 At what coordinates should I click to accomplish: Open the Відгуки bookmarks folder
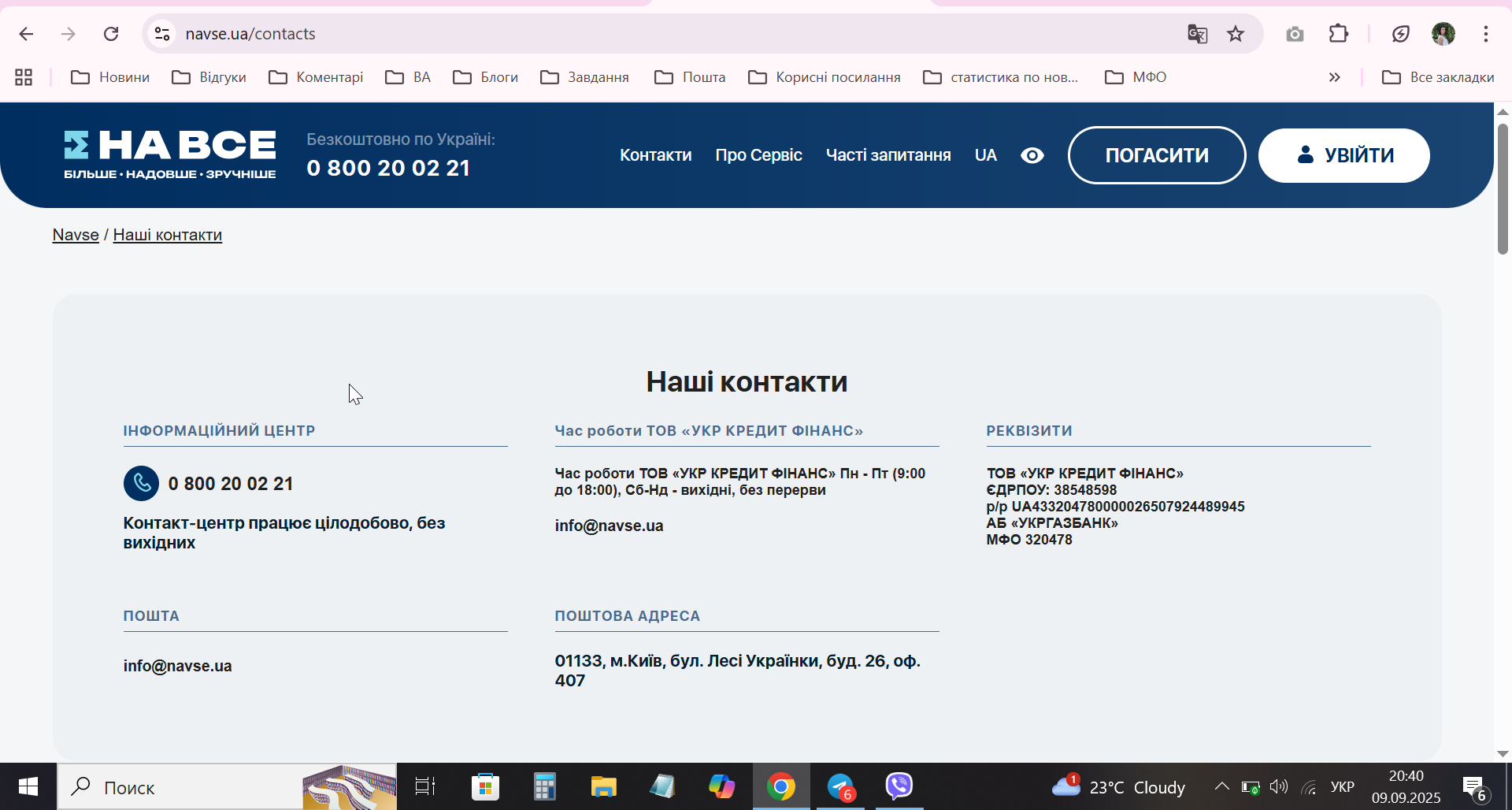tap(209, 77)
